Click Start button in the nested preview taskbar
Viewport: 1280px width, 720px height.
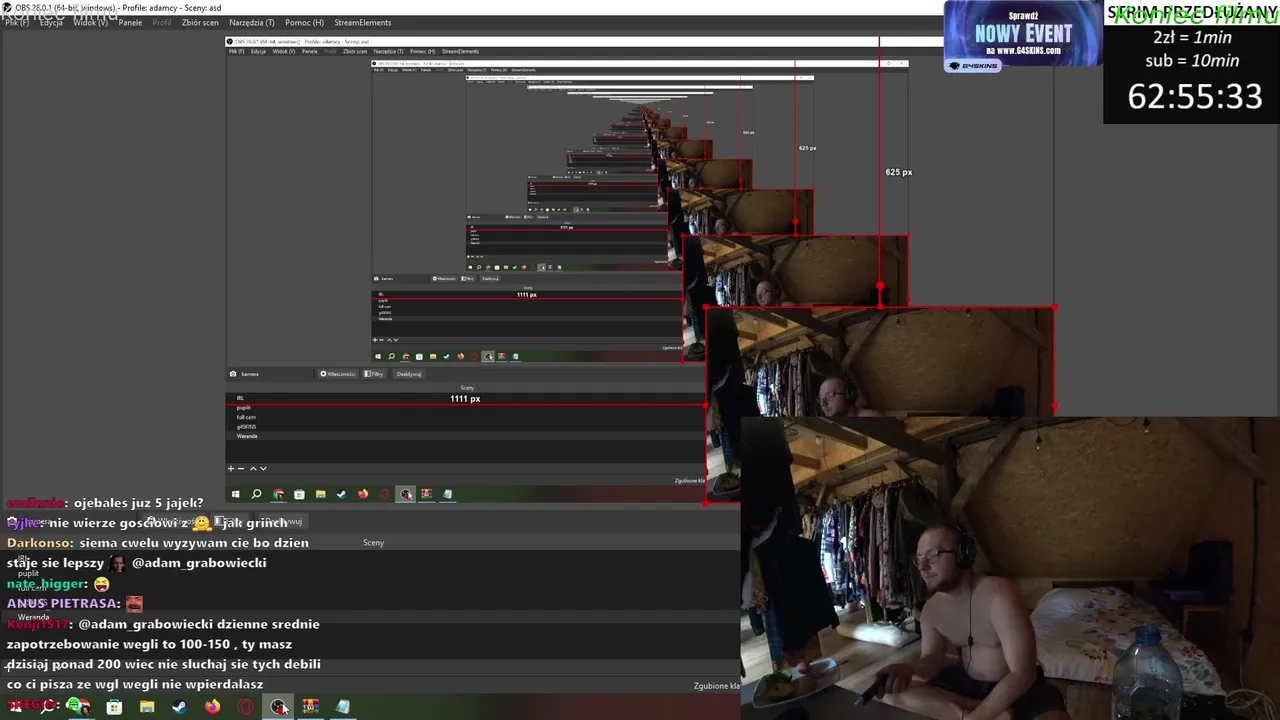pyautogui.click(x=235, y=494)
